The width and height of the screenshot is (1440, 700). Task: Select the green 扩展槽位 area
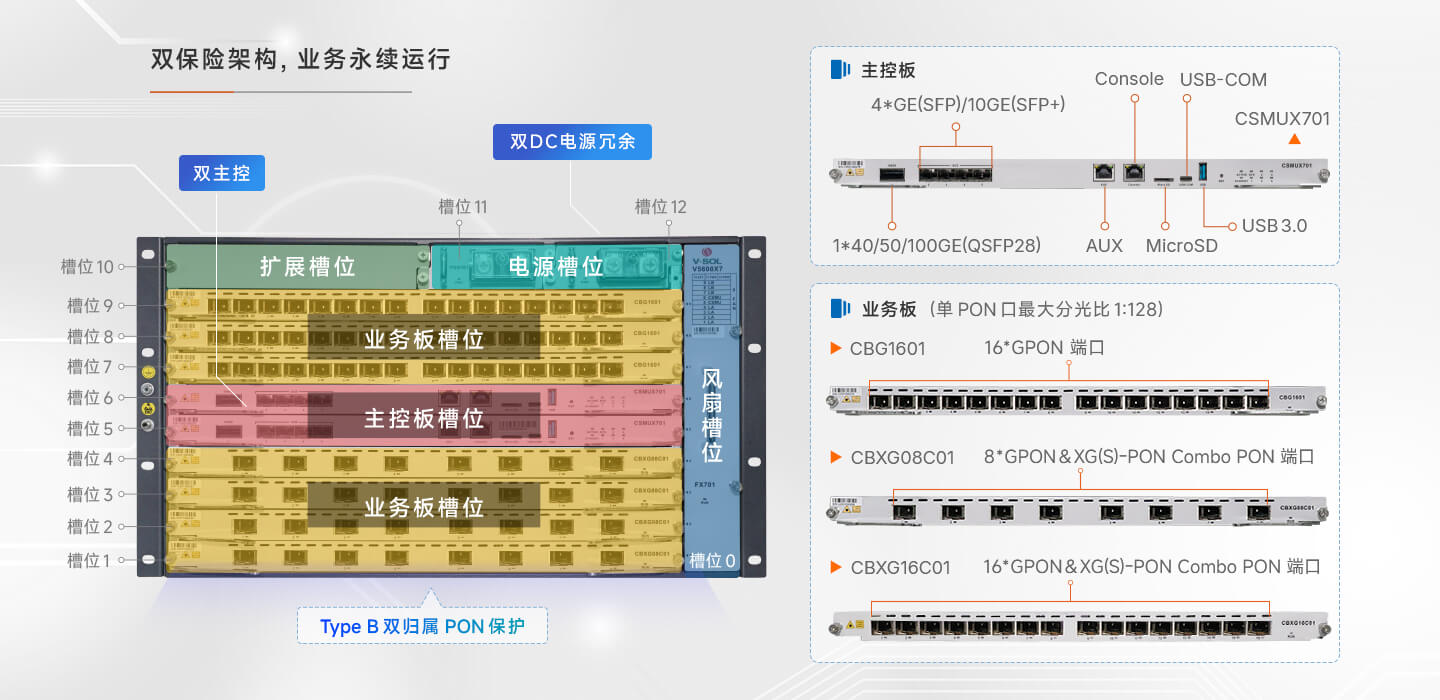click(291, 266)
